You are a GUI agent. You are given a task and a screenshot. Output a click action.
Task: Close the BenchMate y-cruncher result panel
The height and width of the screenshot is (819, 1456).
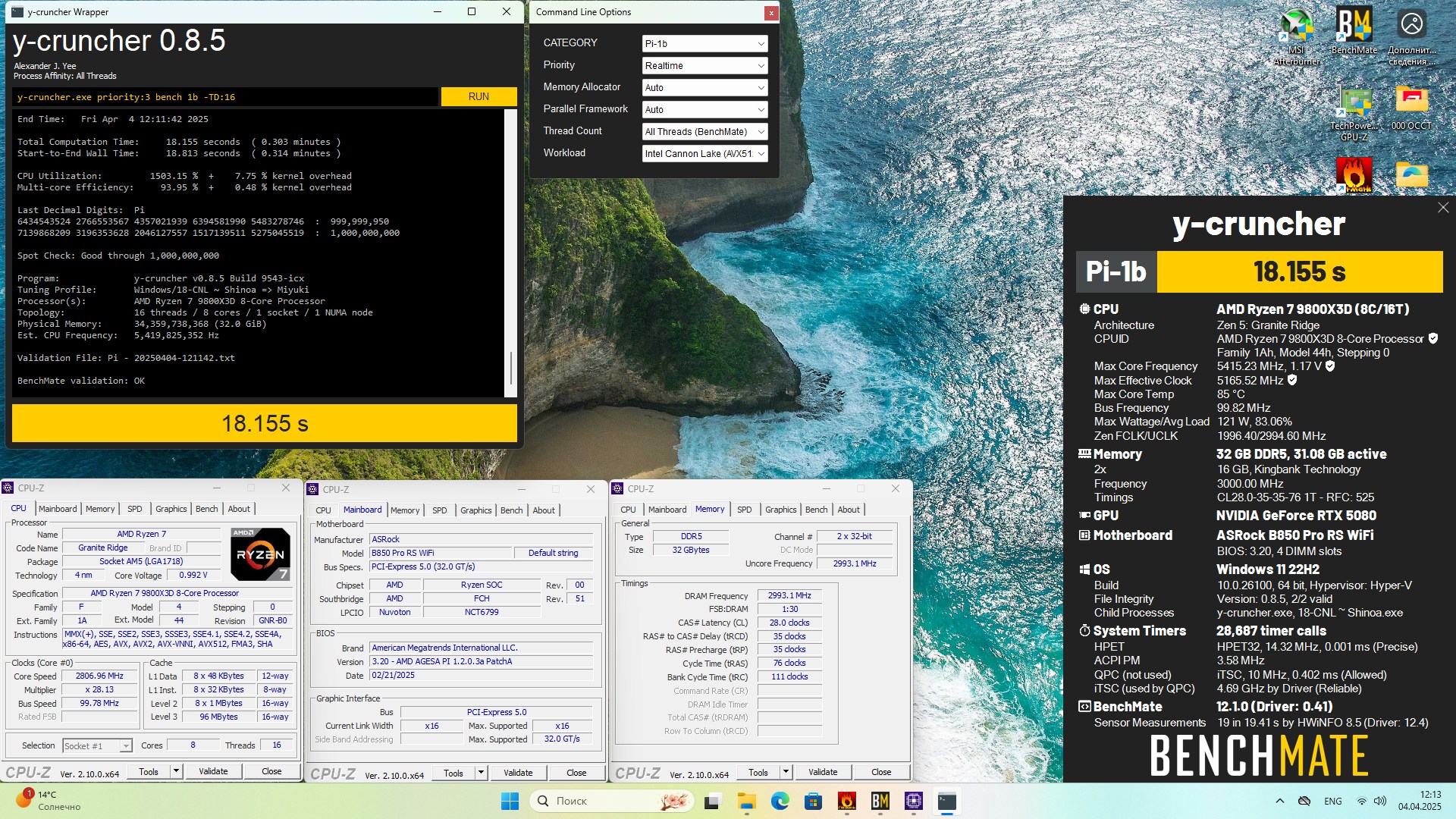1442,208
